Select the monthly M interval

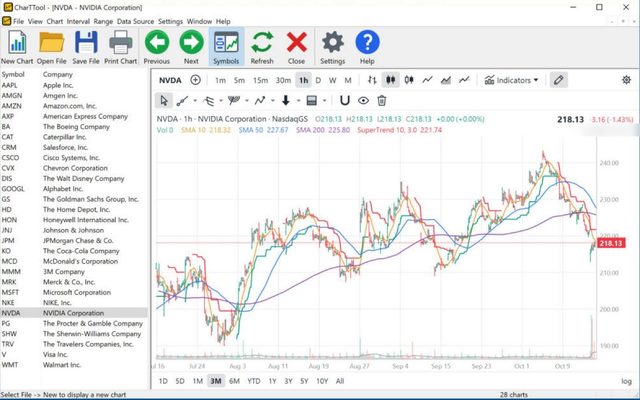(348, 80)
